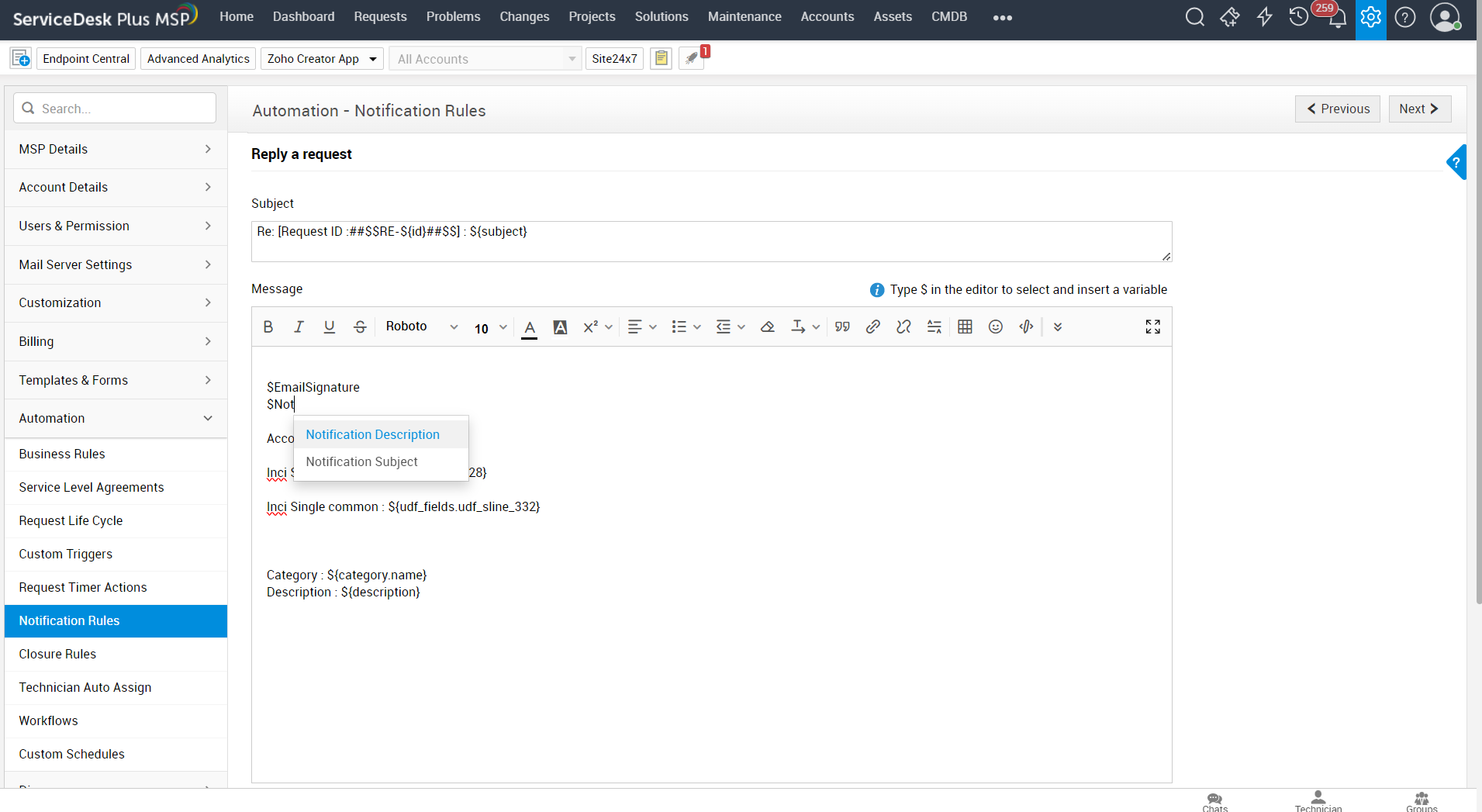Open the text direction dropdown
This screenshot has height=812, width=1482.
[805, 327]
